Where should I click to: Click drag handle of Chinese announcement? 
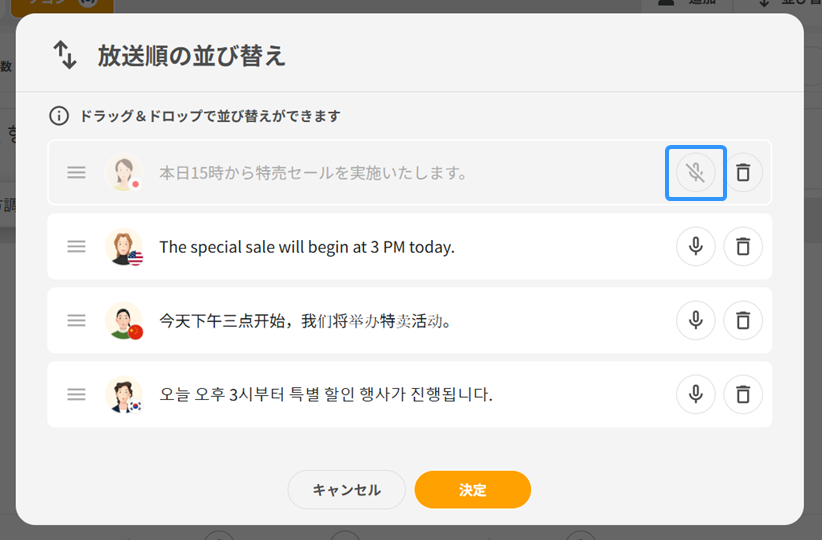point(76,320)
